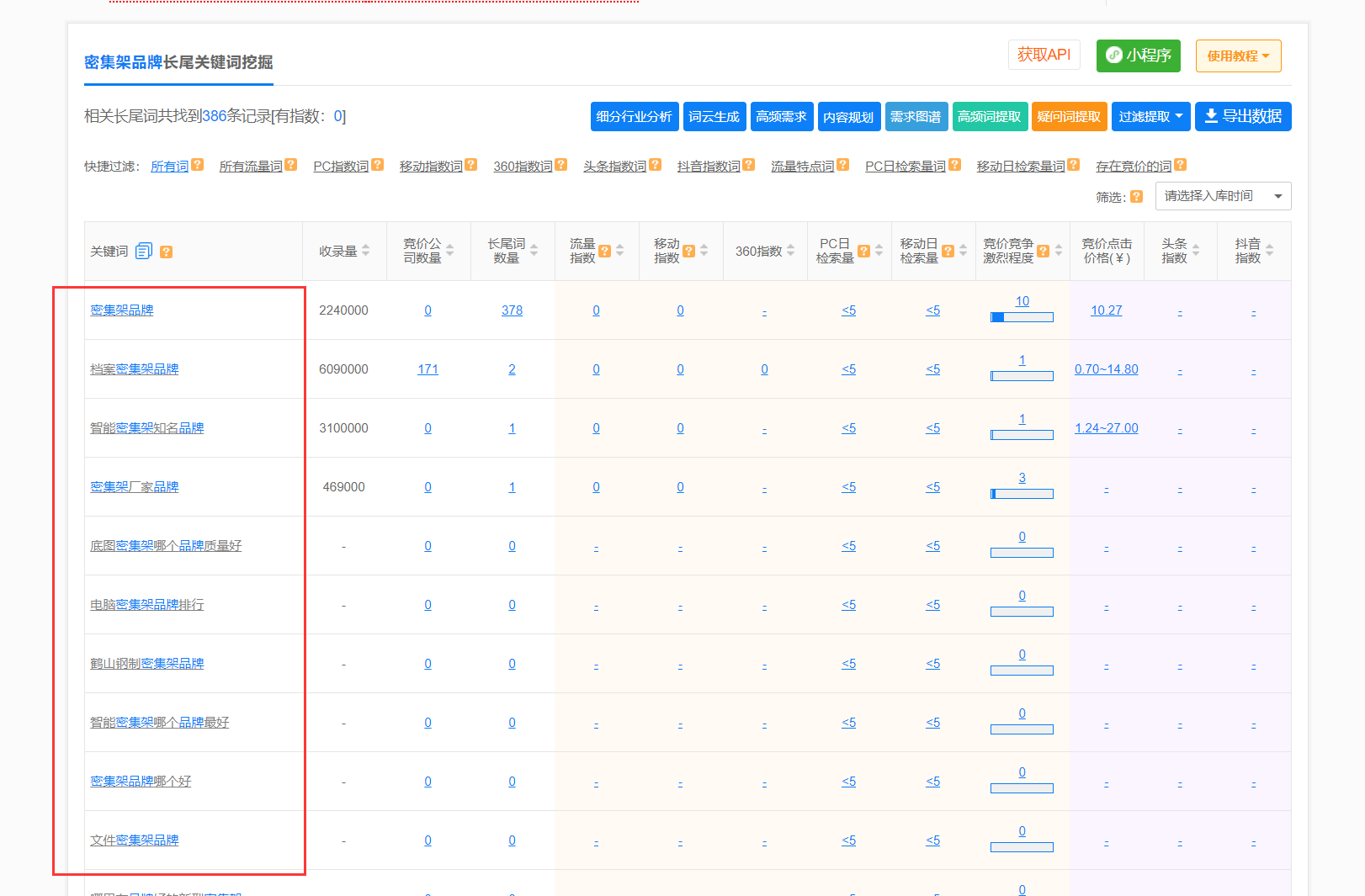Switch to the 所有流量词 quick filter

point(250,165)
